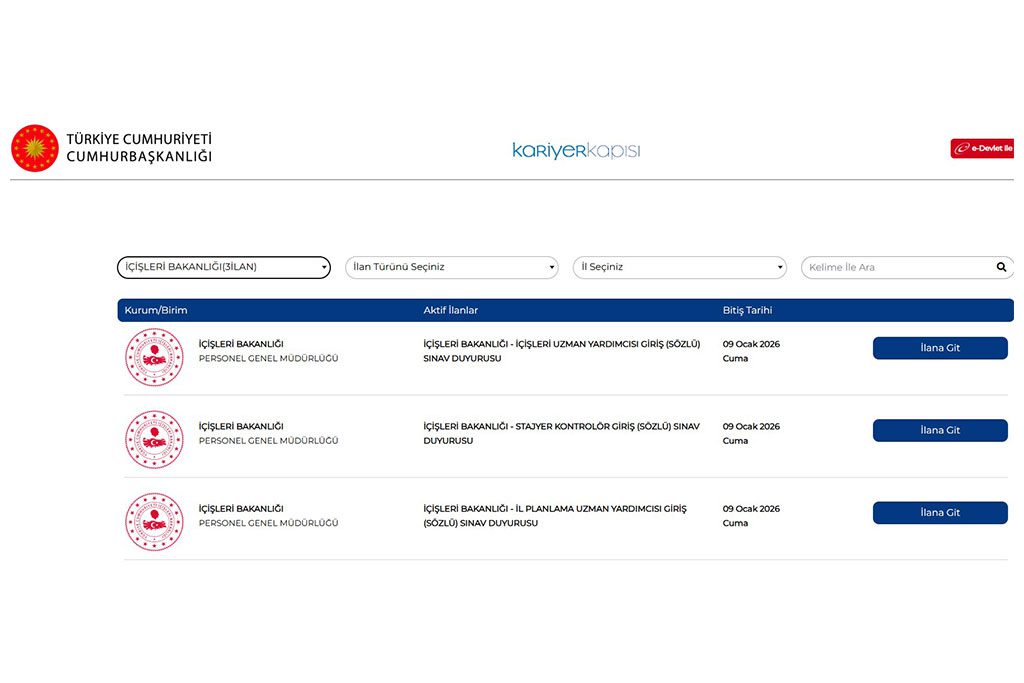1024x683 pixels.
Task: Click ministry seal in the first listing row
Action: 154,357
